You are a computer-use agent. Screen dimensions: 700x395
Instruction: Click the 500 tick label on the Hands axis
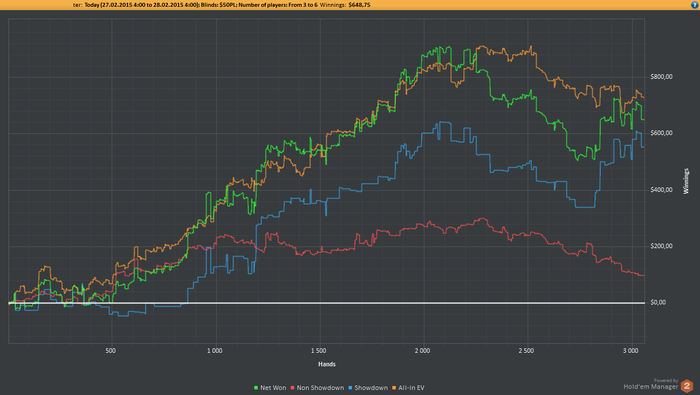click(x=111, y=351)
